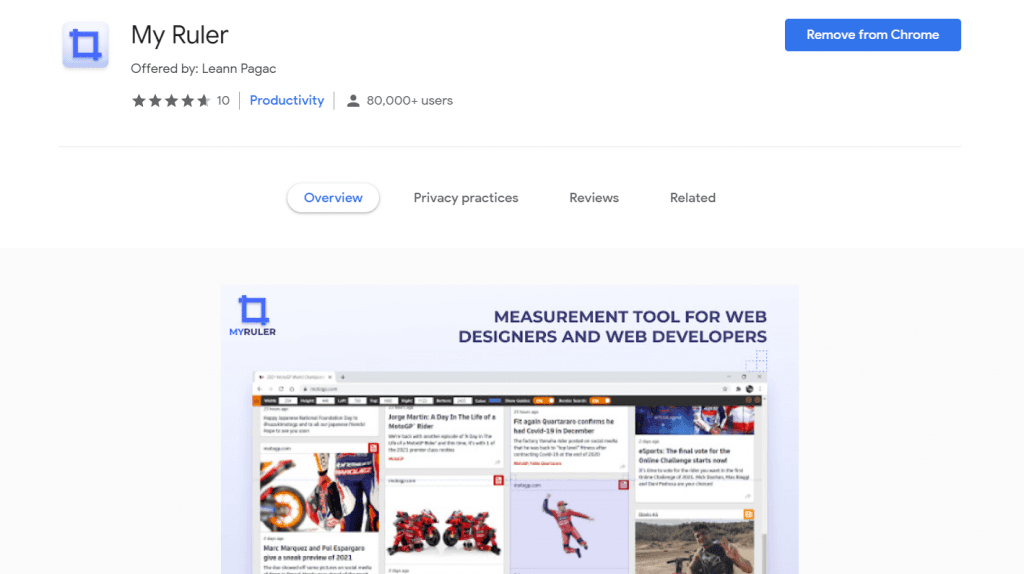Screen dimensions: 1024x574
Task: Click the MYRULER logo in preview image
Action: click(253, 315)
